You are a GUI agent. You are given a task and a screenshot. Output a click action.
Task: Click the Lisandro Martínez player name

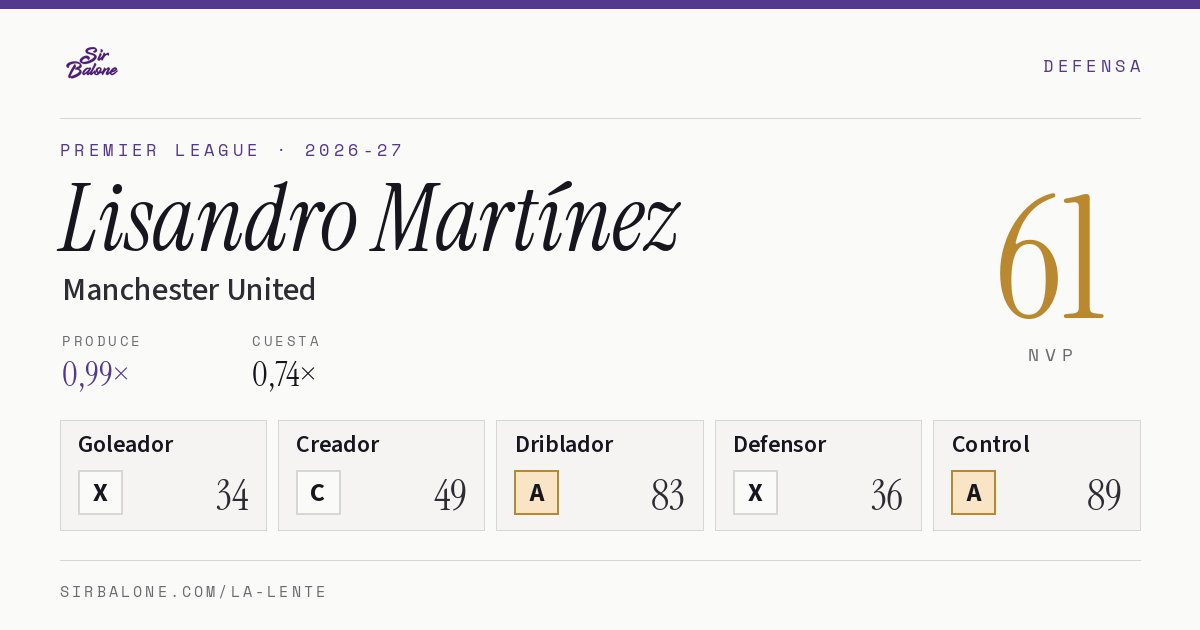[369, 217]
